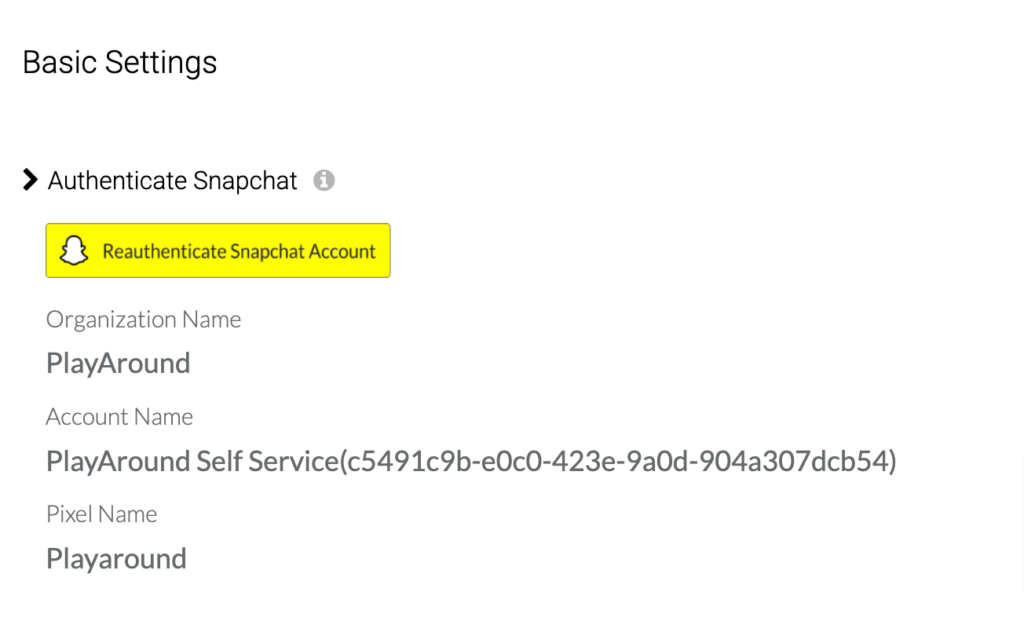Click the account ID starting with c5491c9b

[x=615, y=461]
